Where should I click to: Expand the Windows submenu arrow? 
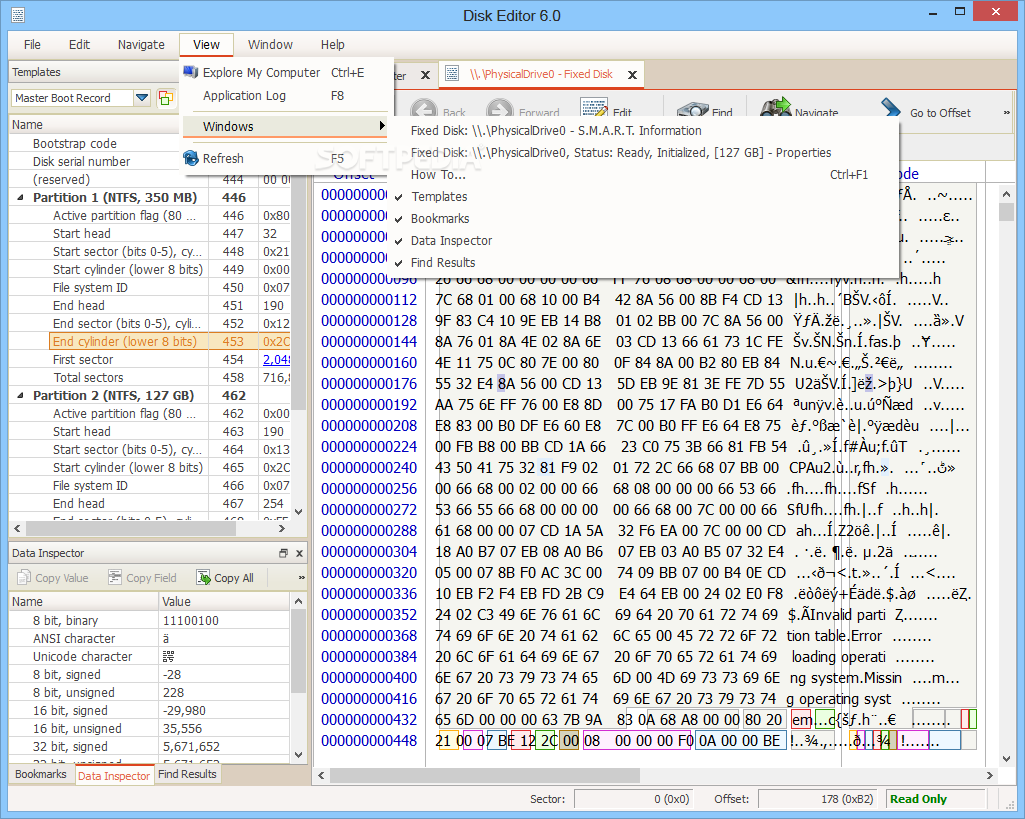pyautogui.click(x=382, y=125)
